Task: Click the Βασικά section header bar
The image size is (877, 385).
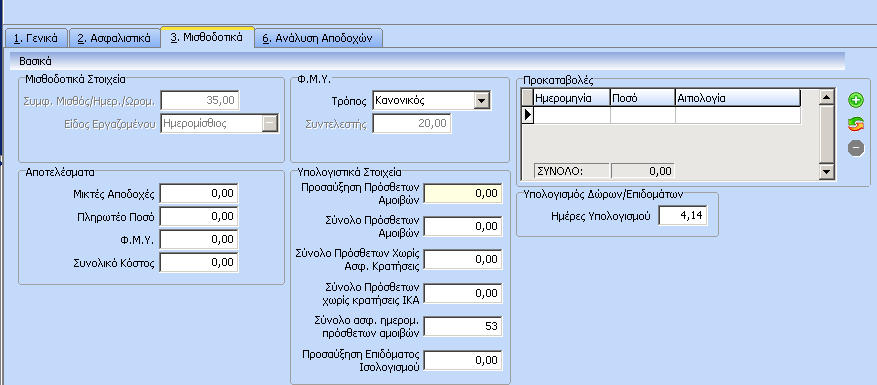Action: click(x=427, y=61)
